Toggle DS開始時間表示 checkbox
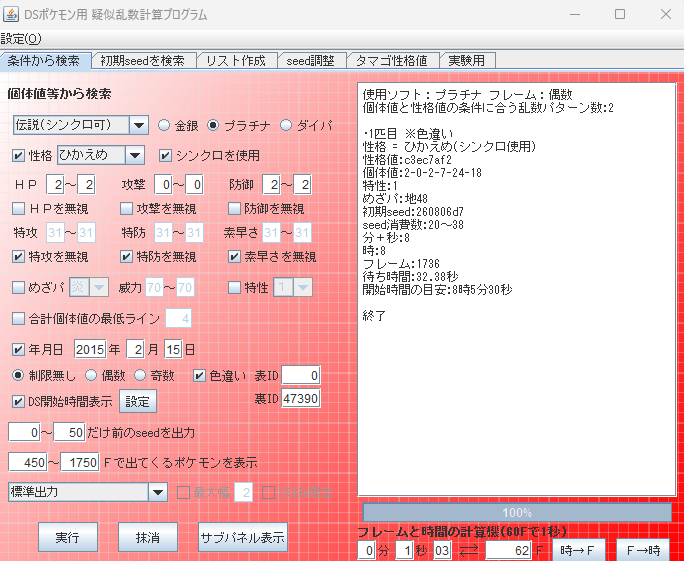This screenshot has height=561, width=684. (x=18, y=402)
